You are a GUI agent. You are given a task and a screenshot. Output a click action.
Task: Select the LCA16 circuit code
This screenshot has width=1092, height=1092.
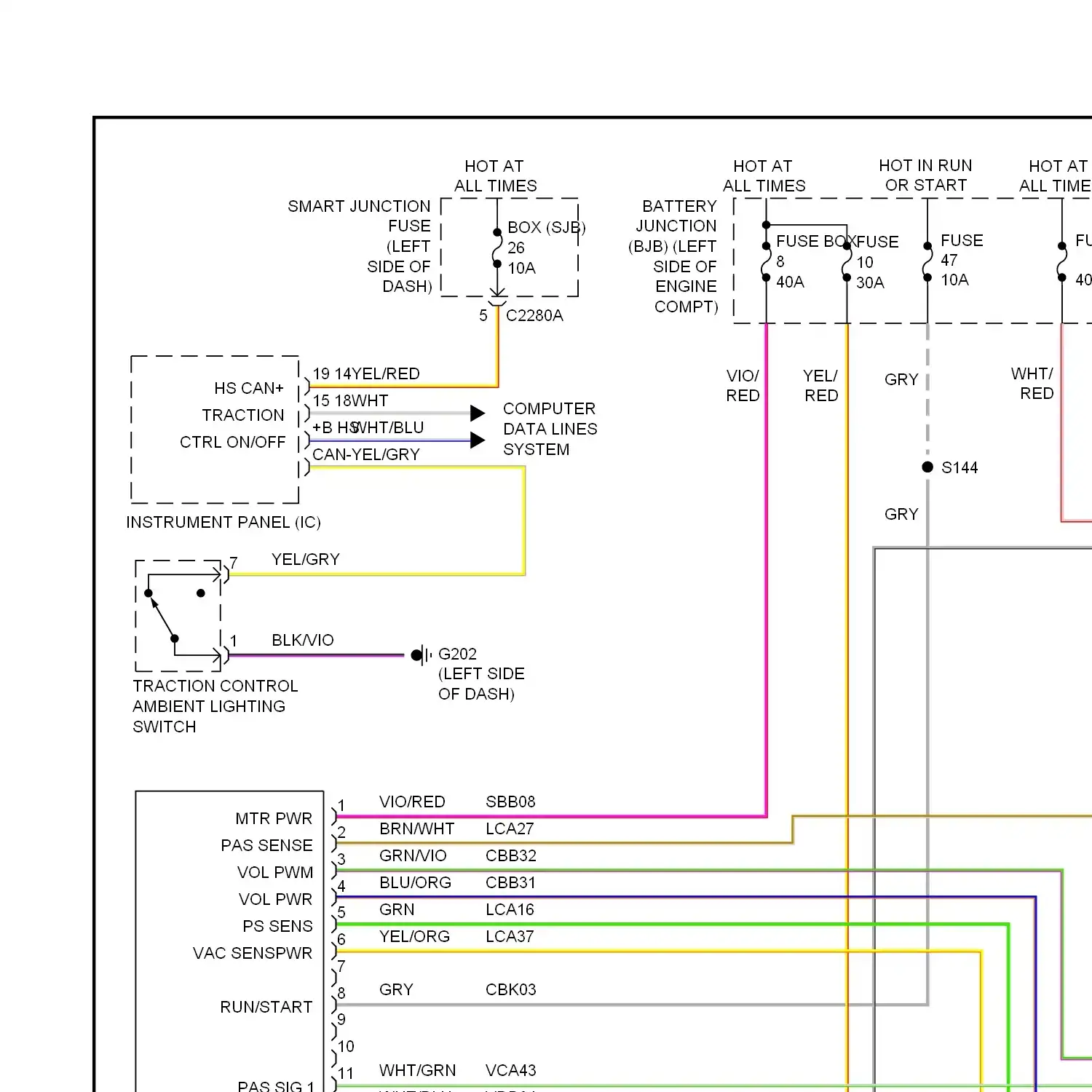click(510, 909)
